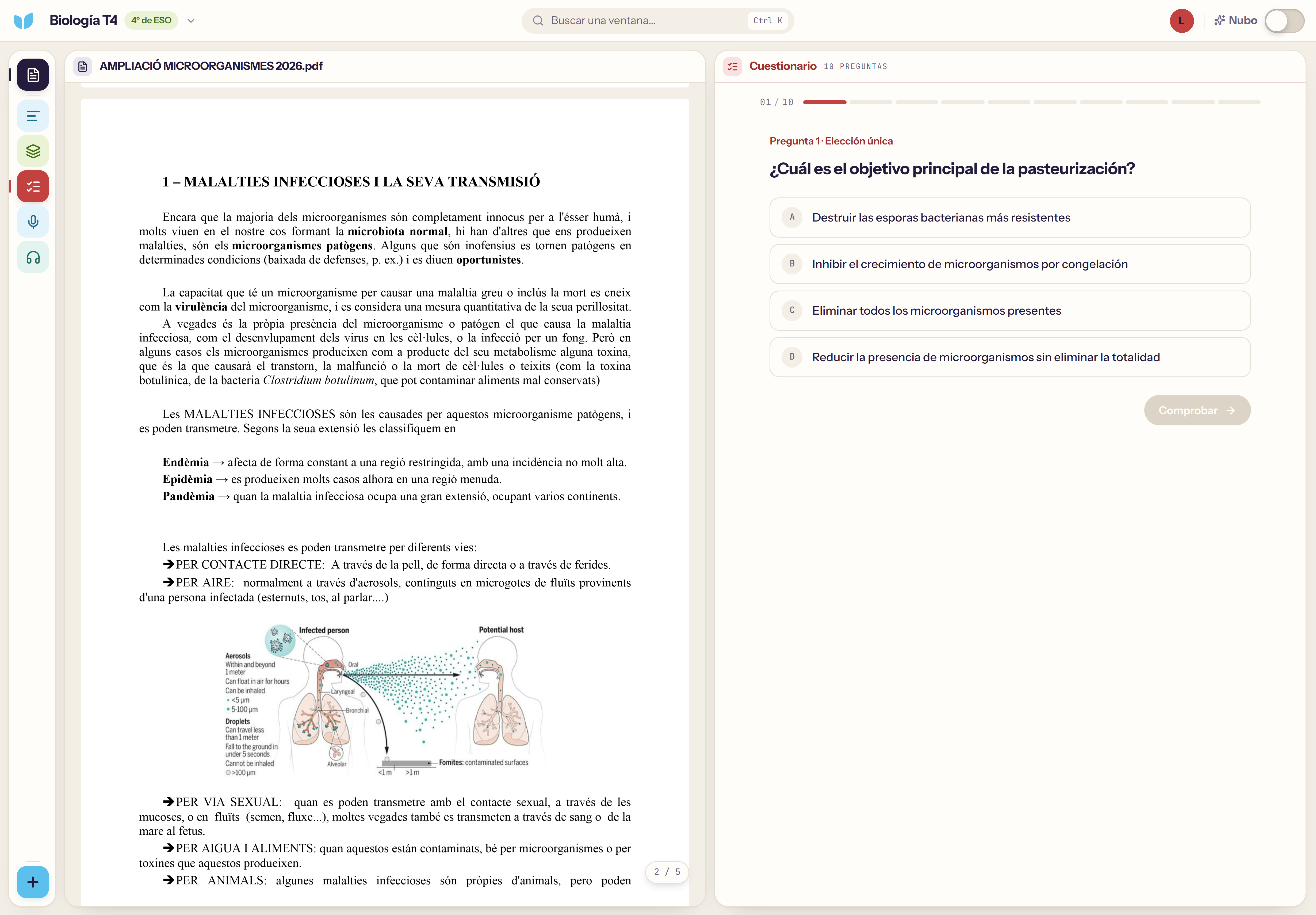Open the flashcards layers sidebar icon
The image size is (1316, 915).
(x=33, y=151)
